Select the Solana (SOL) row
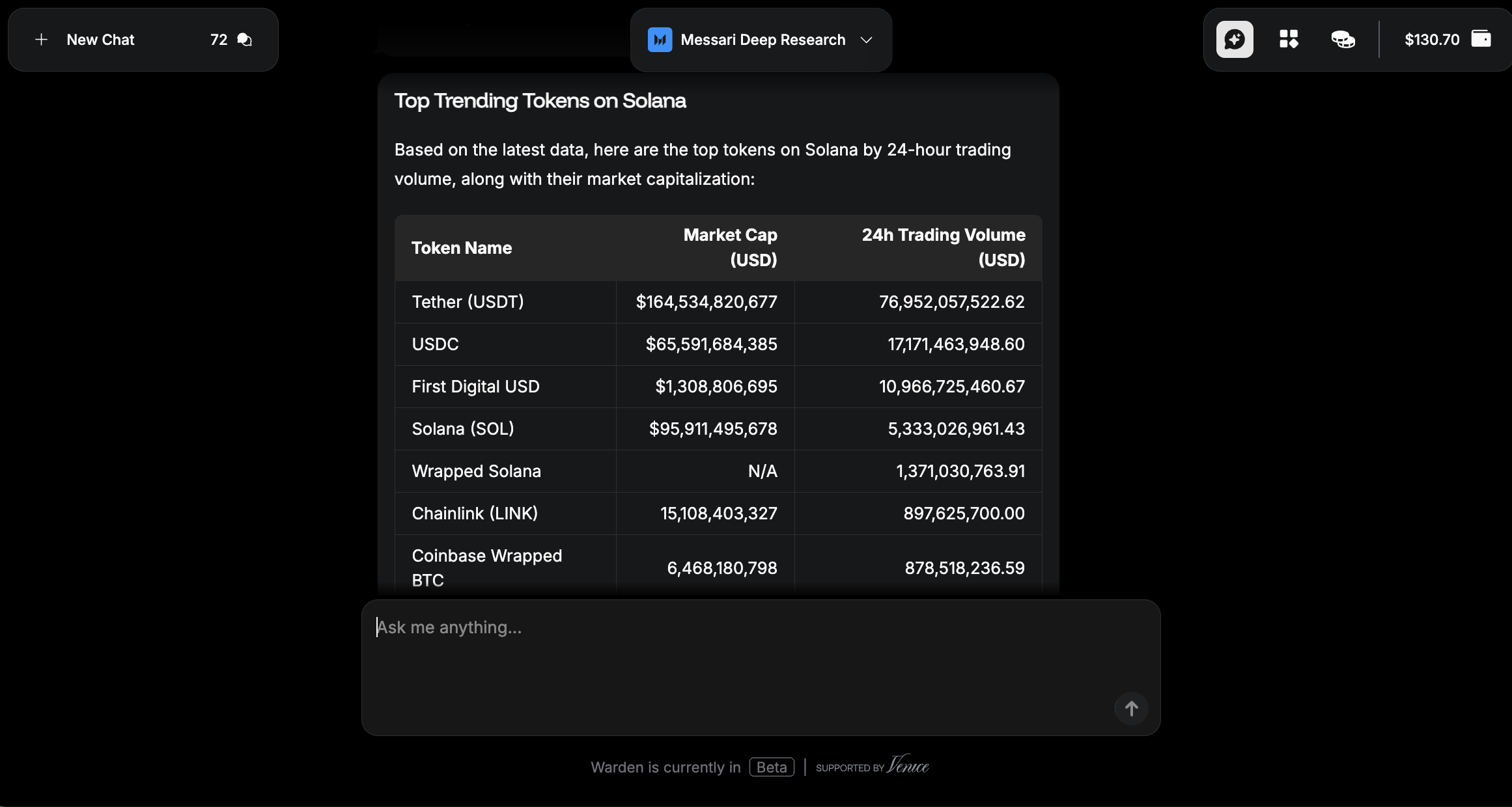This screenshot has width=1512, height=807. 463,429
